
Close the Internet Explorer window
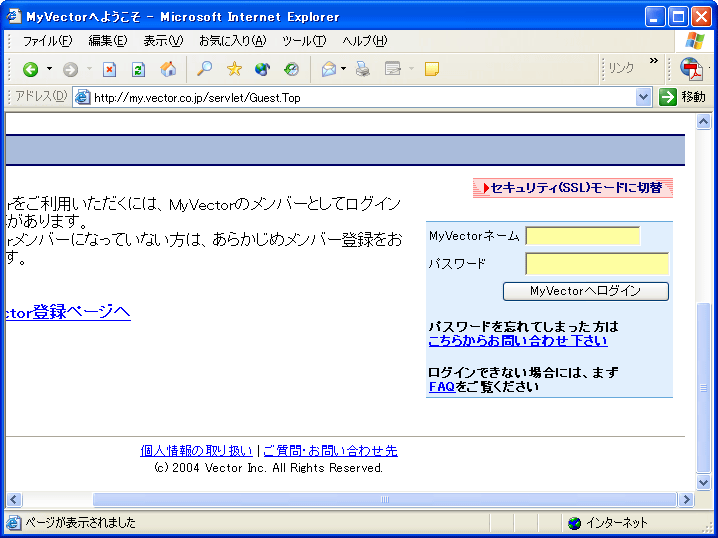(701, 17)
